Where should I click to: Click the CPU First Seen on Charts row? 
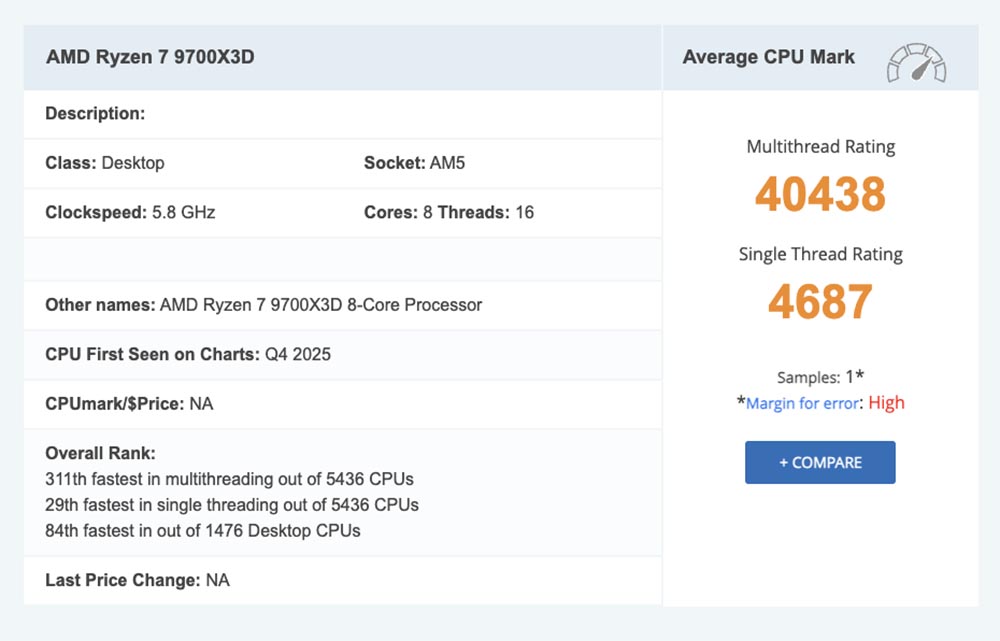click(188, 354)
